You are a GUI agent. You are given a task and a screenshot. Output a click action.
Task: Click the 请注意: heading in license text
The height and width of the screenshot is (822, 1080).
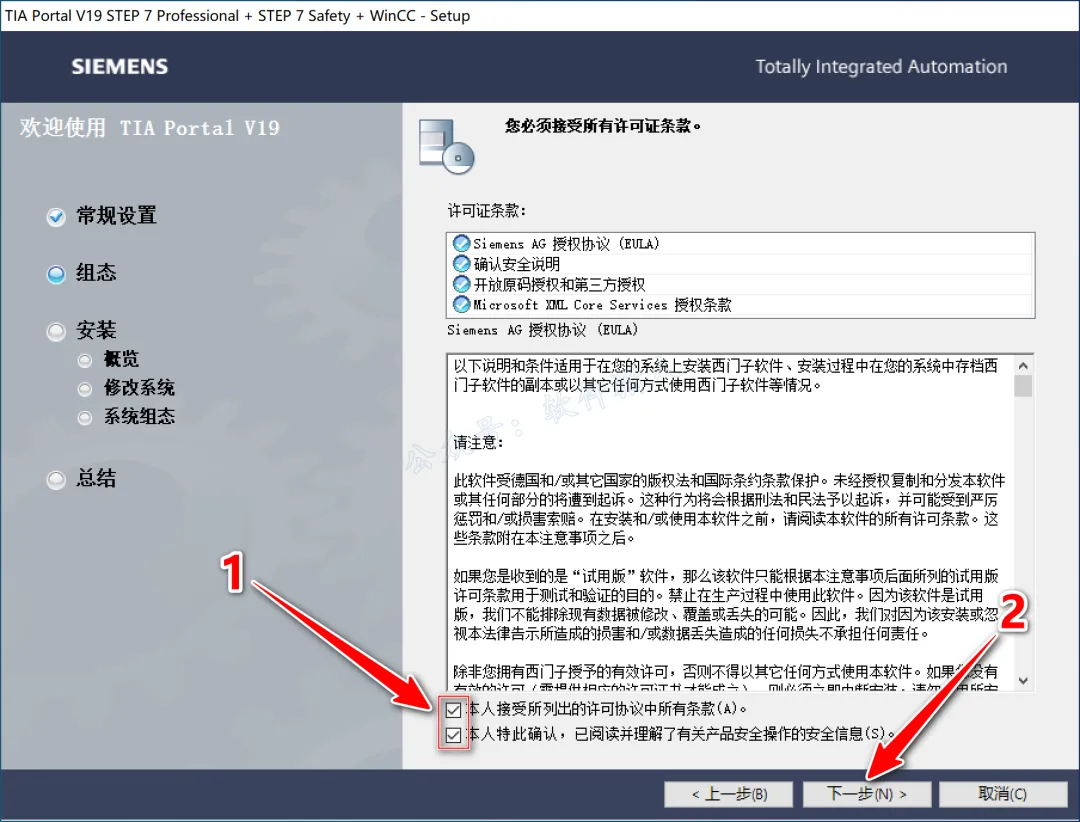coord(479,442)
